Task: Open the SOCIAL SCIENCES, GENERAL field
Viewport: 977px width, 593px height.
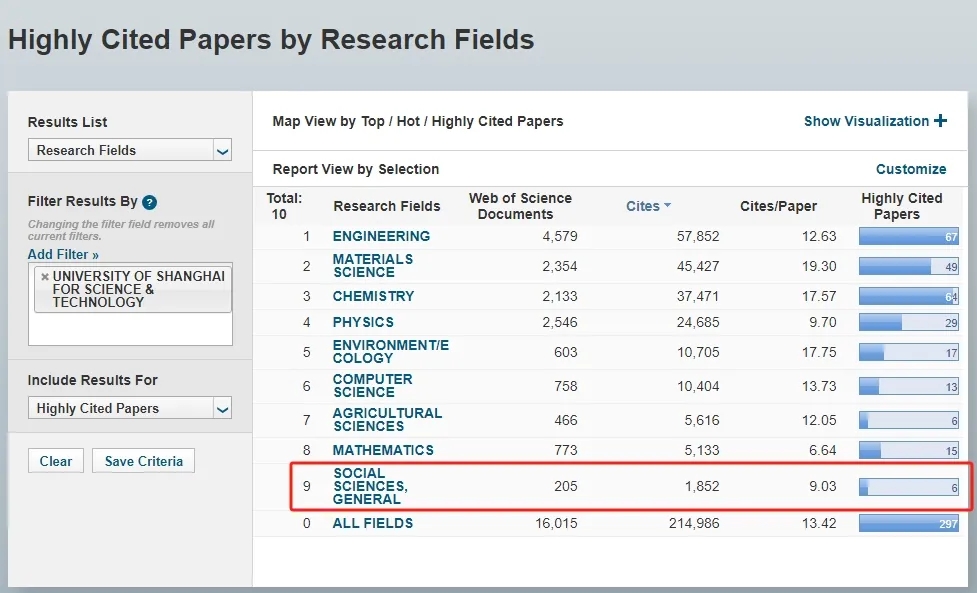Action: pyautogui.click(x=370, y=486)
